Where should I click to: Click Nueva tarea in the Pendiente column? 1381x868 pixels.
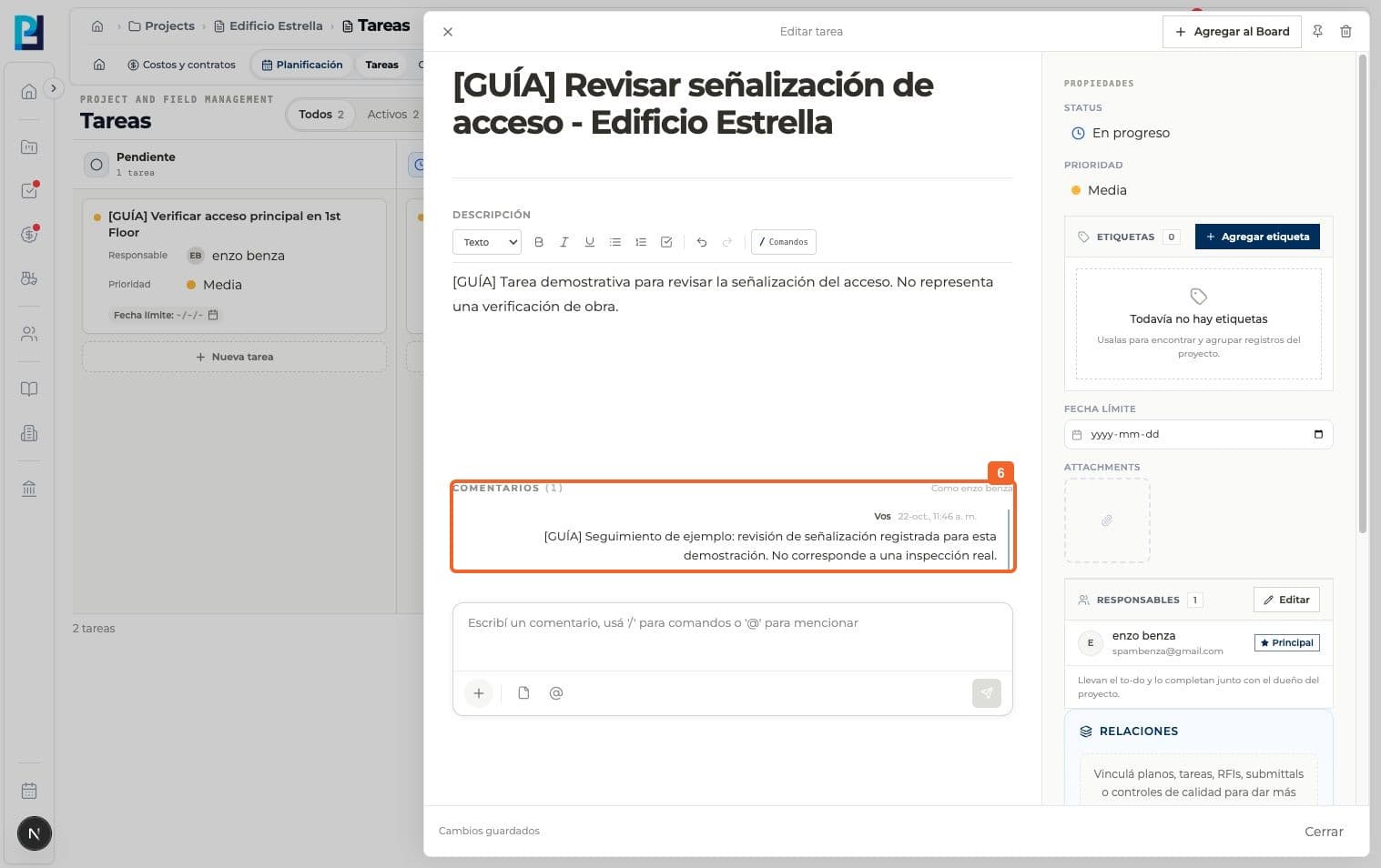[x=235, y=357]
